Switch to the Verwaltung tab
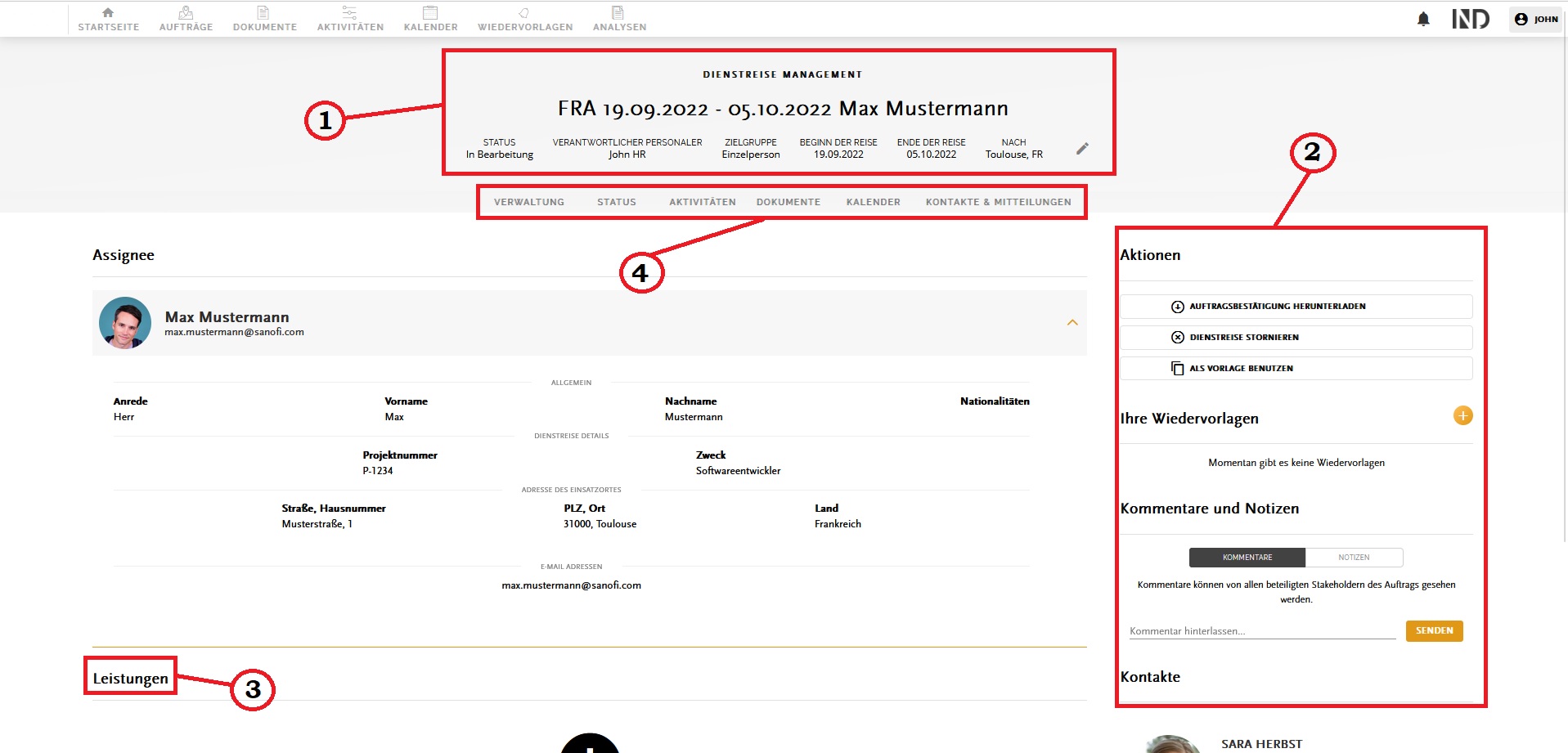This screenshot has height=753, width=1568. click(x=529, y=202)
